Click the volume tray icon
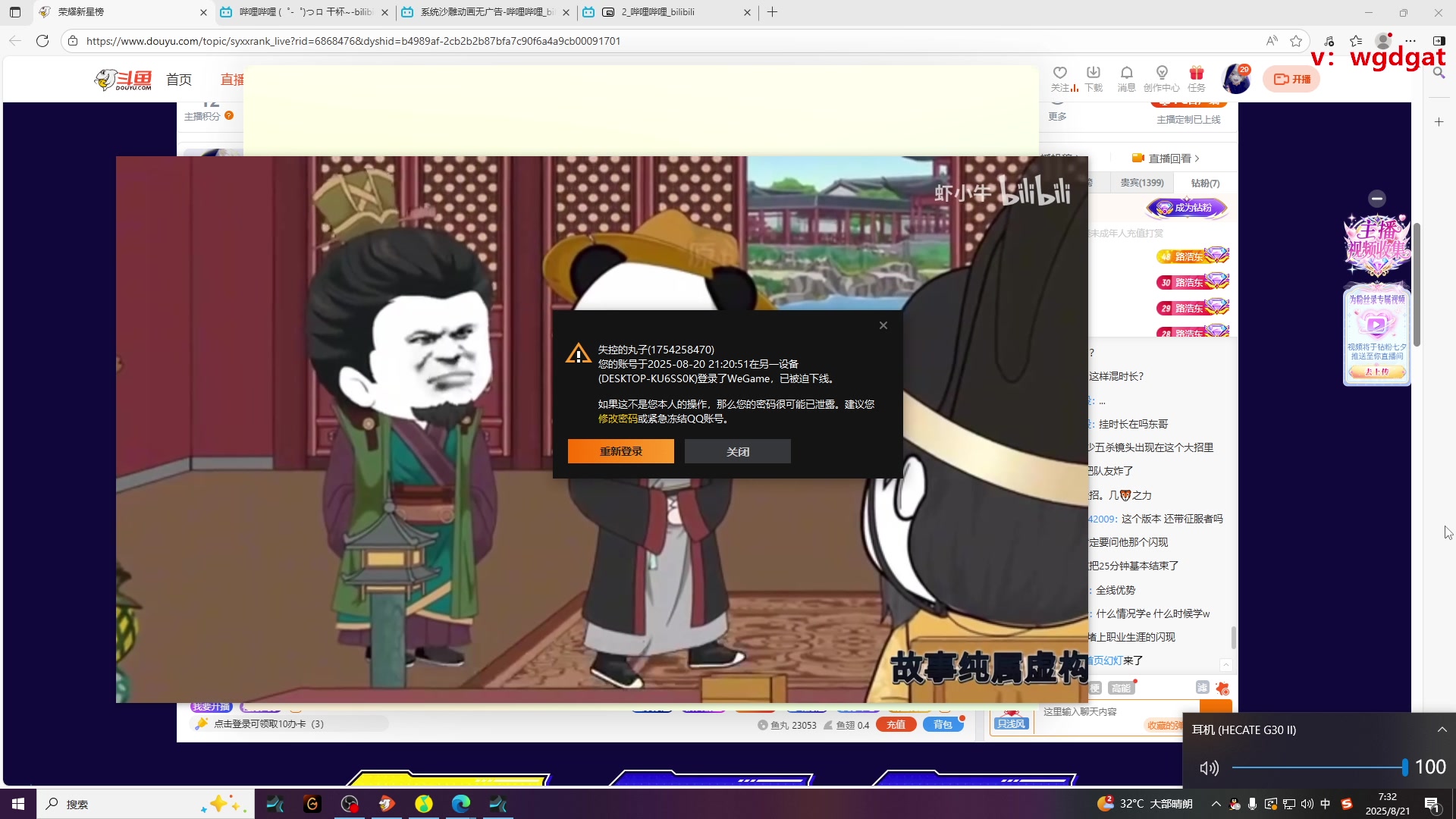 [1307, 804]
